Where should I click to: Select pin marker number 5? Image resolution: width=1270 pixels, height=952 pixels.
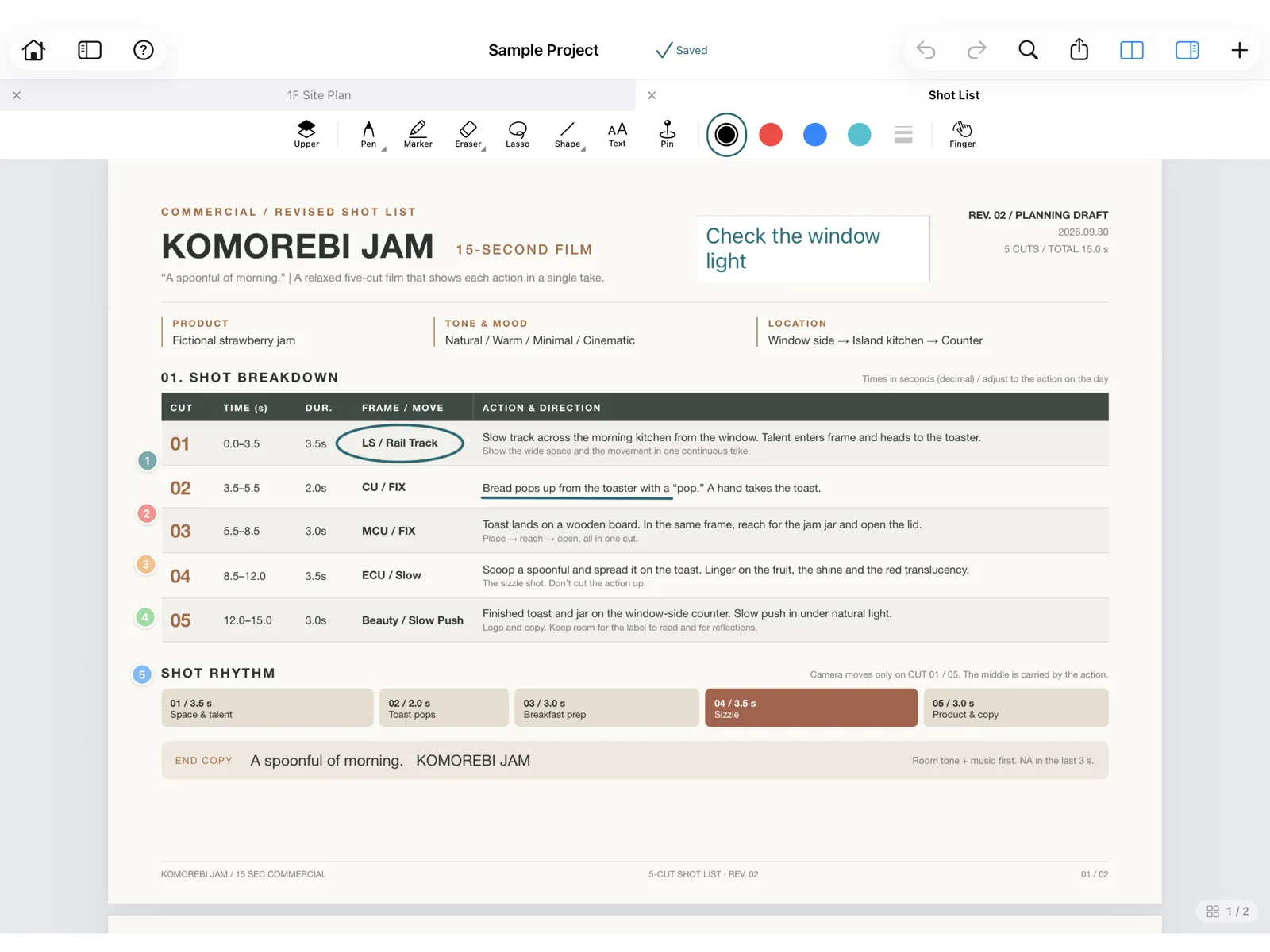[x=142, y=675]
